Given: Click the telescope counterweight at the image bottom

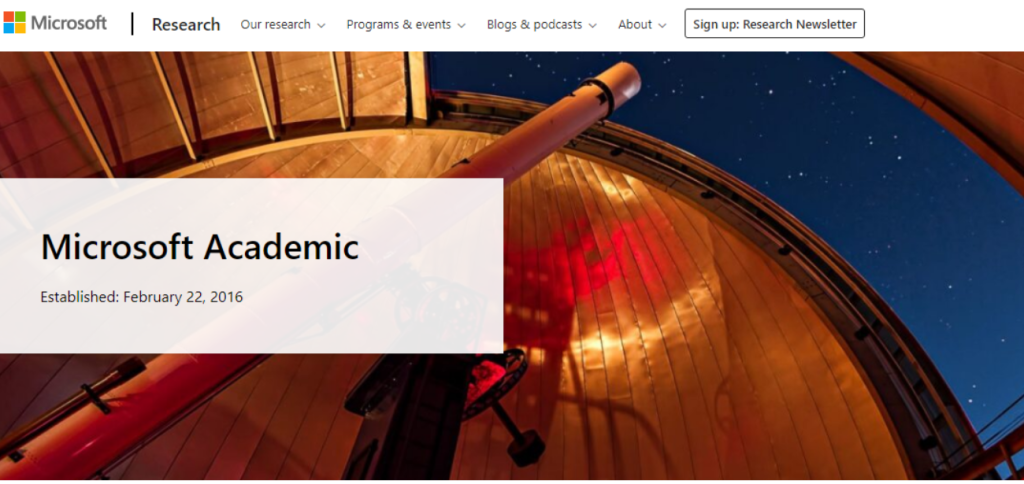Looking at the screenshot, I should click(526, 447).
